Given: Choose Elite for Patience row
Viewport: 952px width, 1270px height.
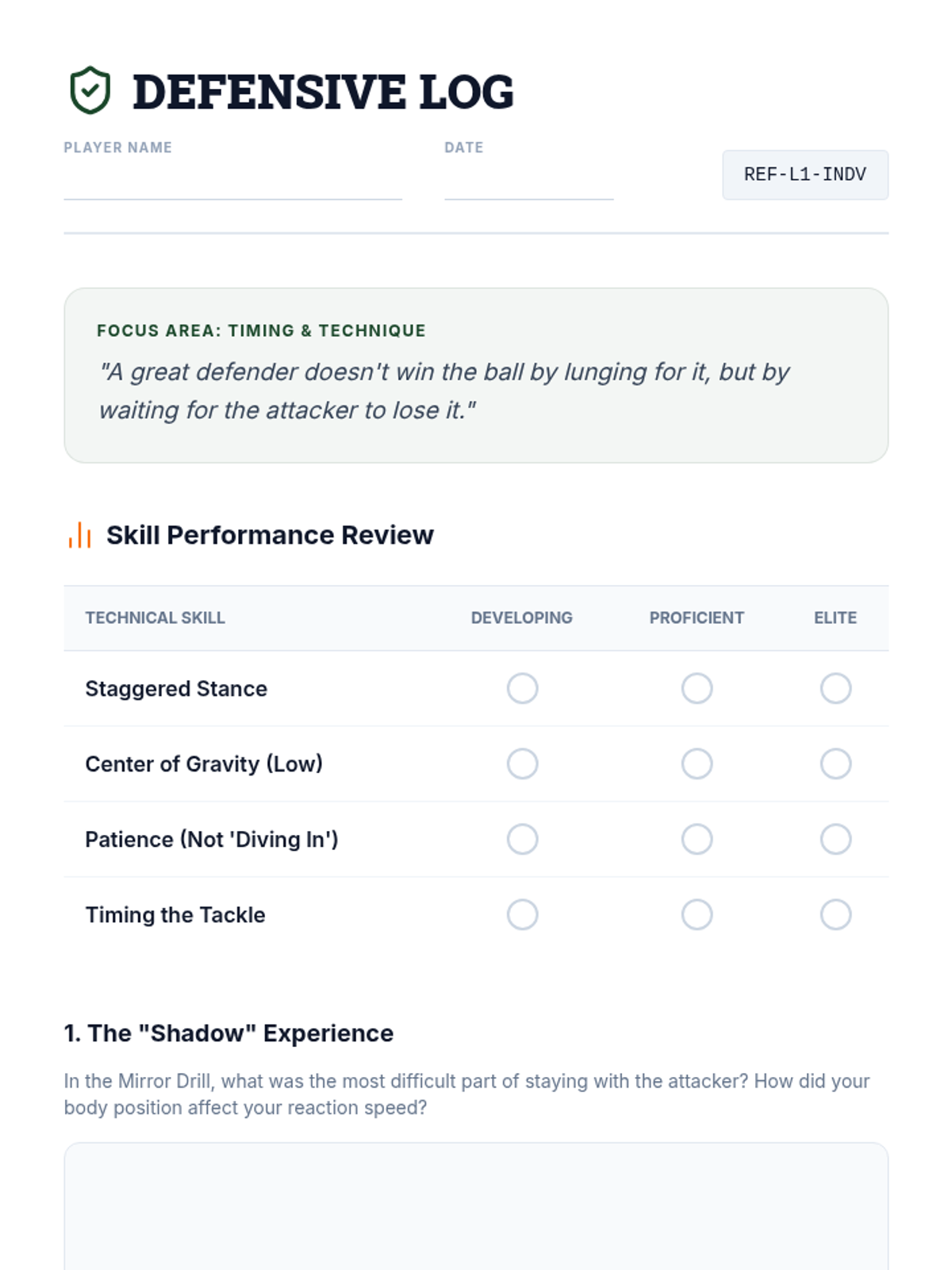Looking at the screenshot, I should tap(835, 839).
